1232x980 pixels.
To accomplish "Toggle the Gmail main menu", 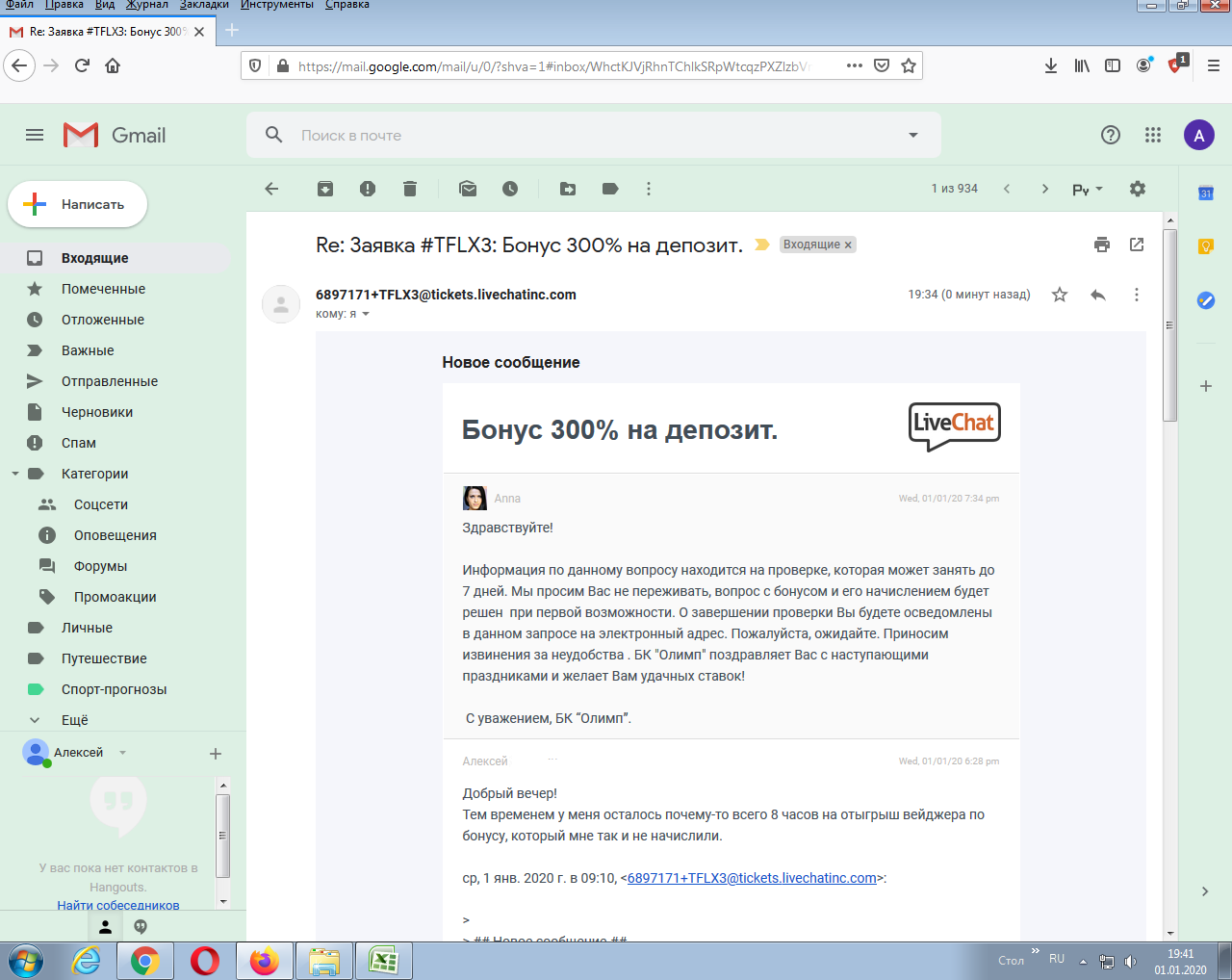I will click(35, 135).
